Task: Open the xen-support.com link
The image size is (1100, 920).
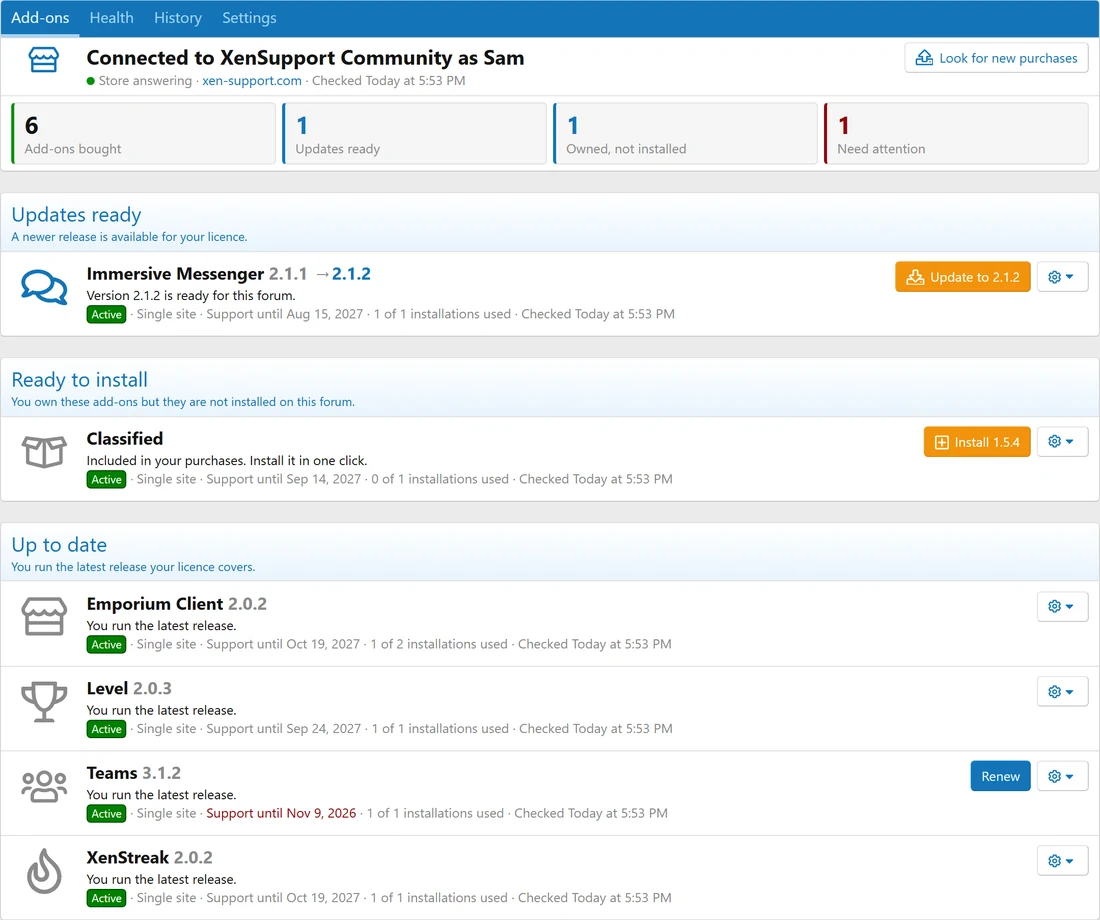Action: (252, 81)
